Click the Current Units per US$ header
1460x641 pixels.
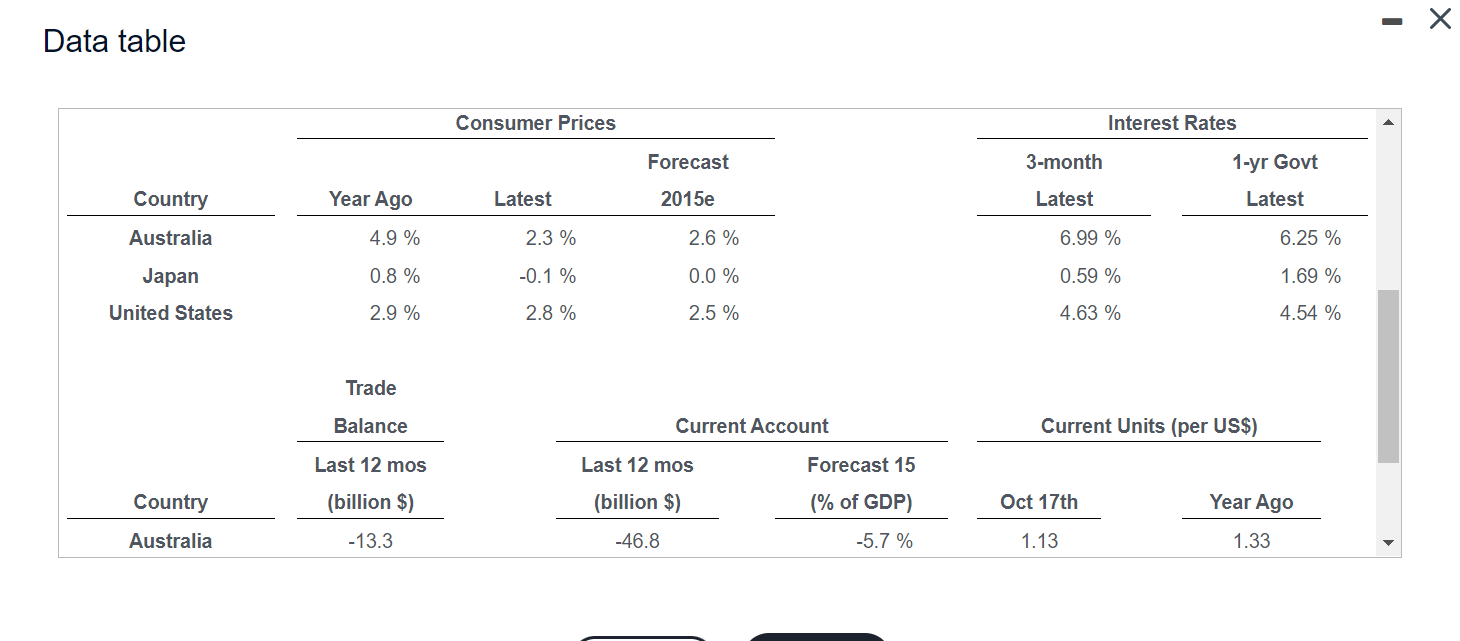click(1148, 426)
